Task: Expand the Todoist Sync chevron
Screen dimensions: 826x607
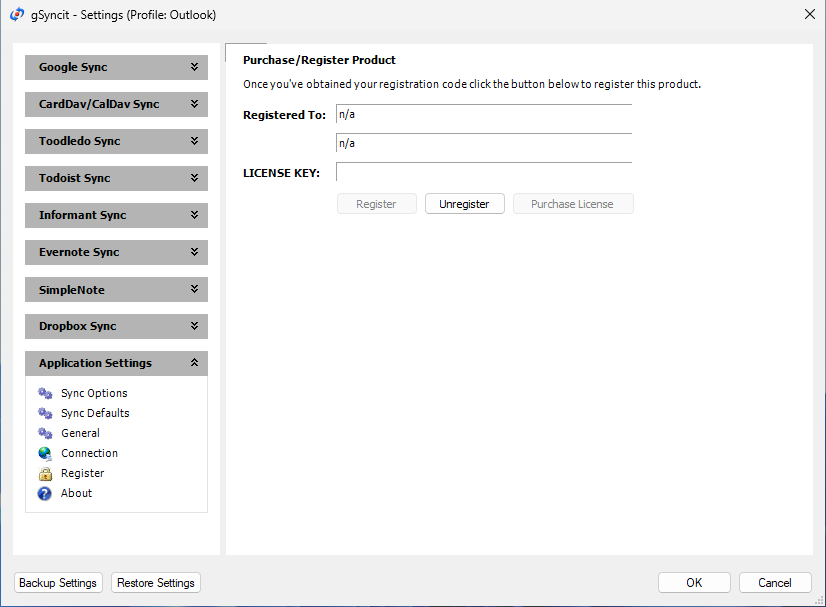Action: (x=194, y=178)
